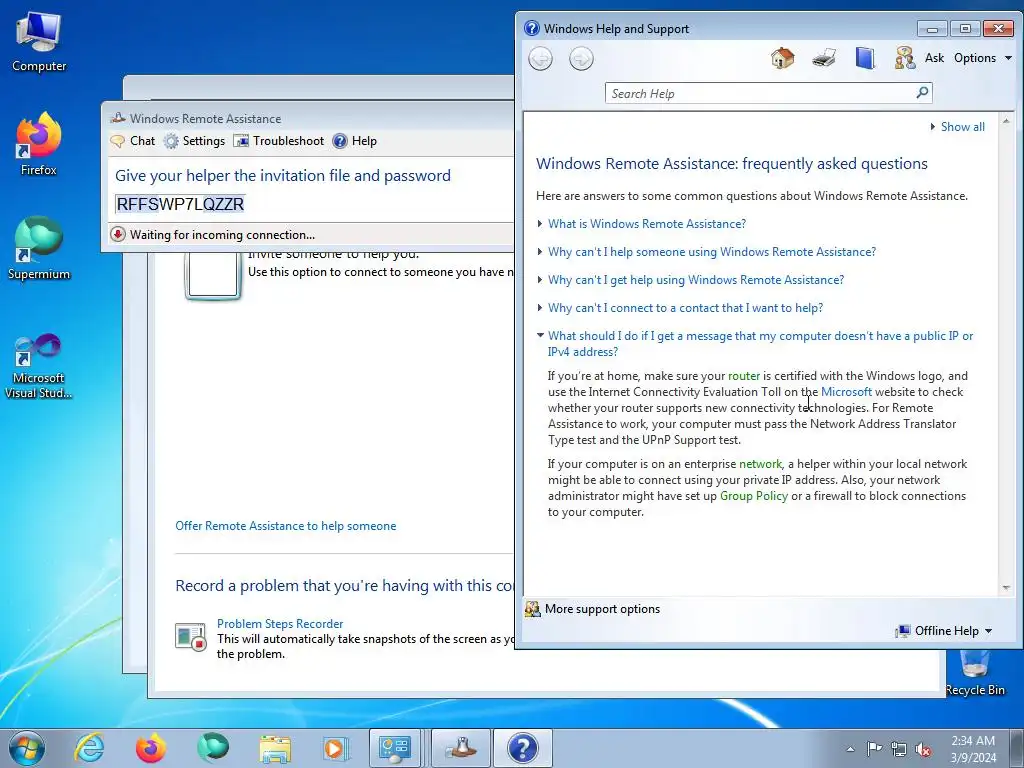
Task: Open the Group Policy glossary link
Action: (x=754, y=496)
